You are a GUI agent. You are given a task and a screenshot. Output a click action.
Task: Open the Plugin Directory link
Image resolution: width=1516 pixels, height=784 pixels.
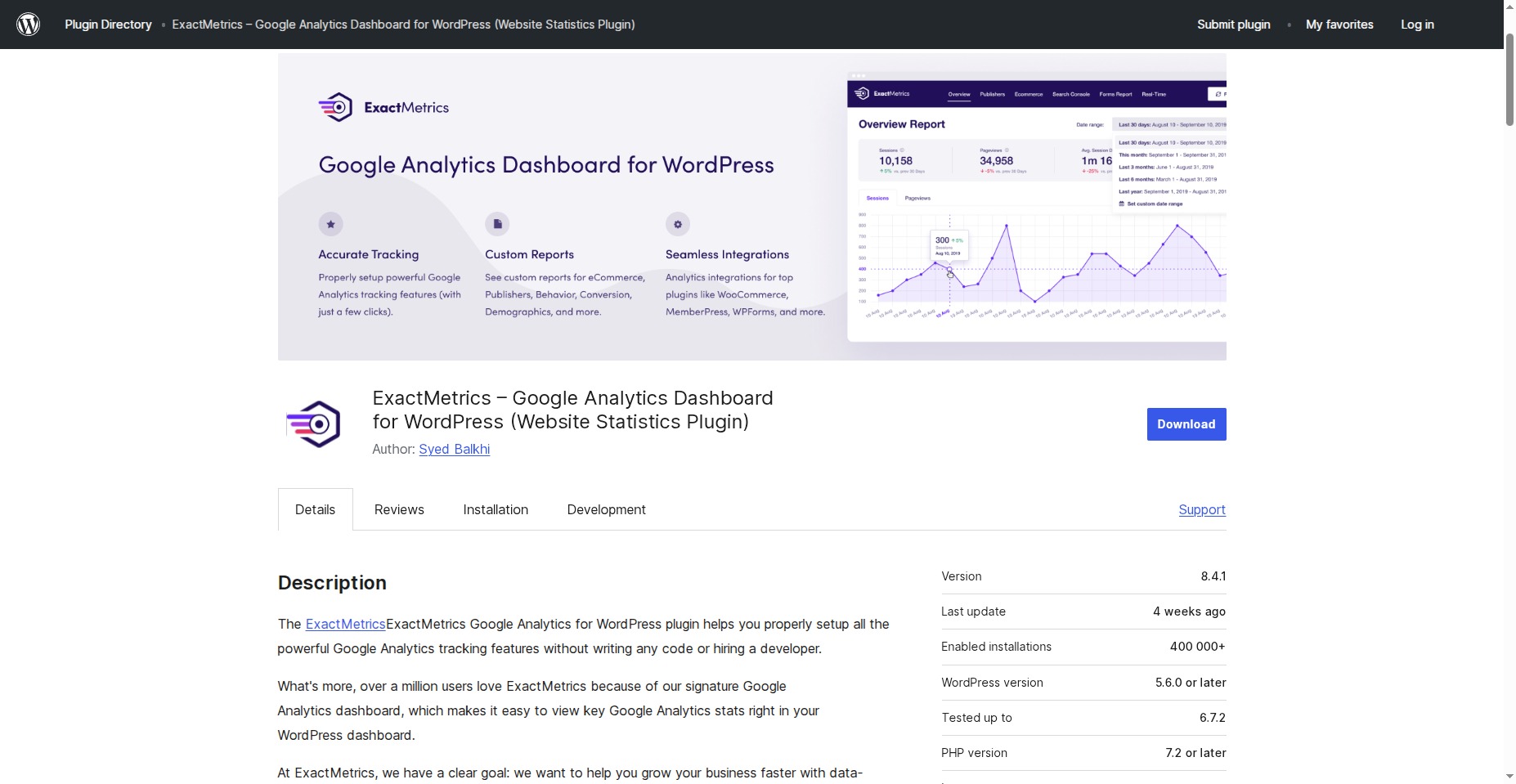(108, 25)
